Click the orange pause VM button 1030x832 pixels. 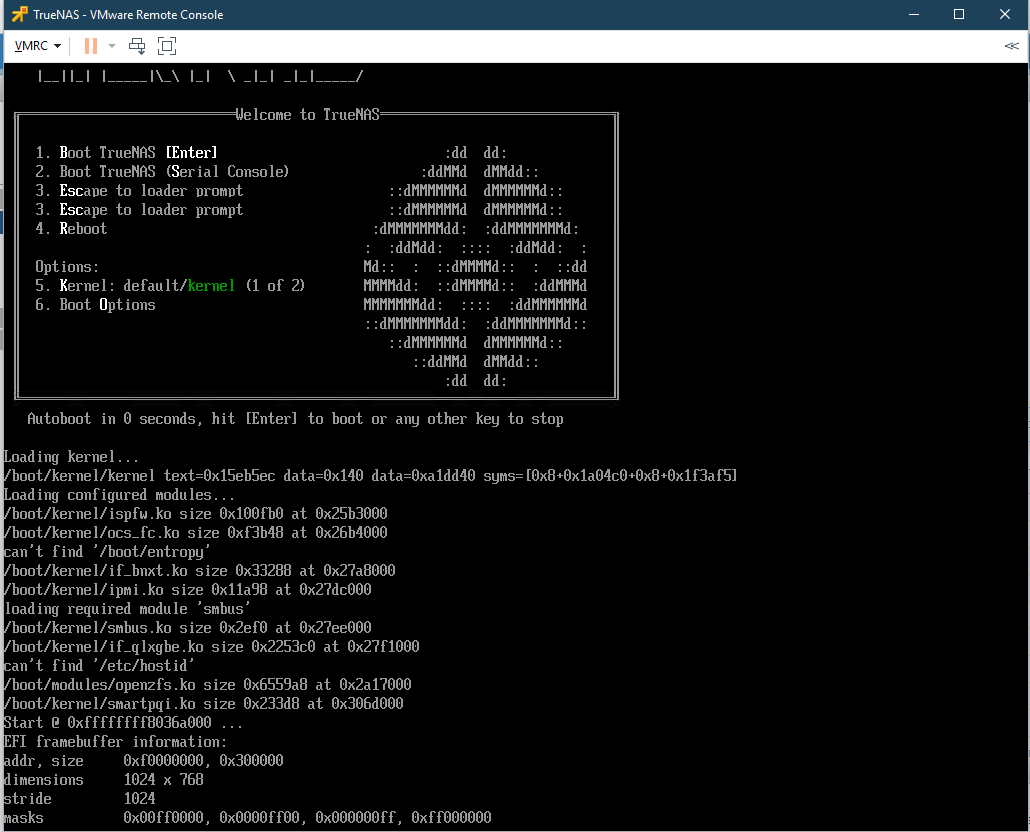click(91, 46)
